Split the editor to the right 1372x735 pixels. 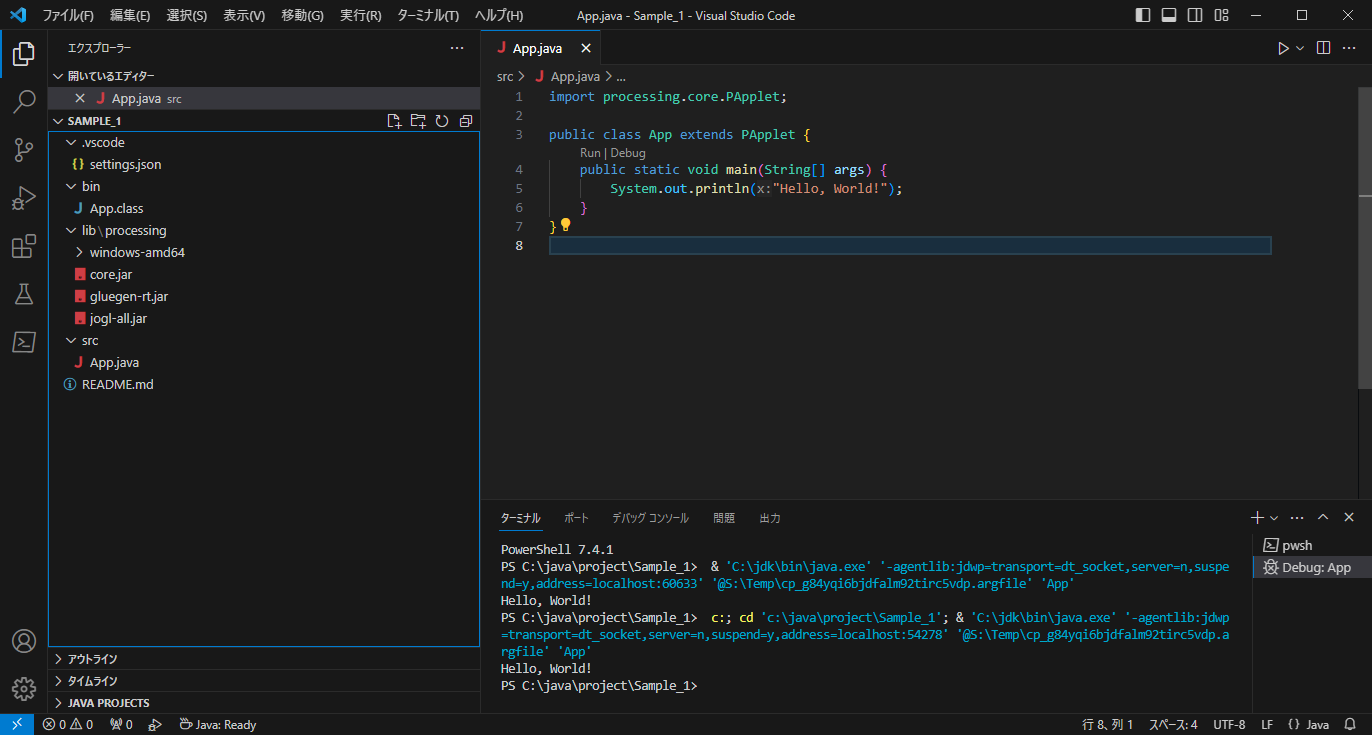point(1323,48)
